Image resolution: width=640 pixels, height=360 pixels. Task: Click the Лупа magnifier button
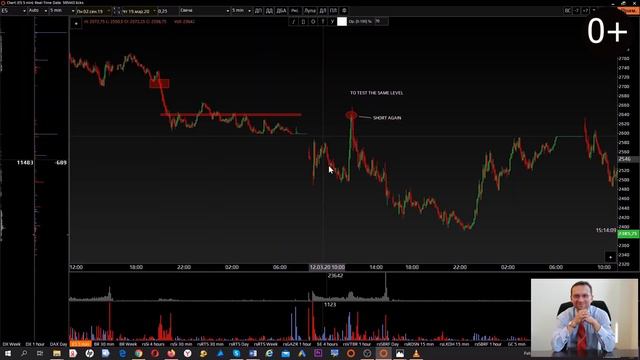click(x=310, y=11)
